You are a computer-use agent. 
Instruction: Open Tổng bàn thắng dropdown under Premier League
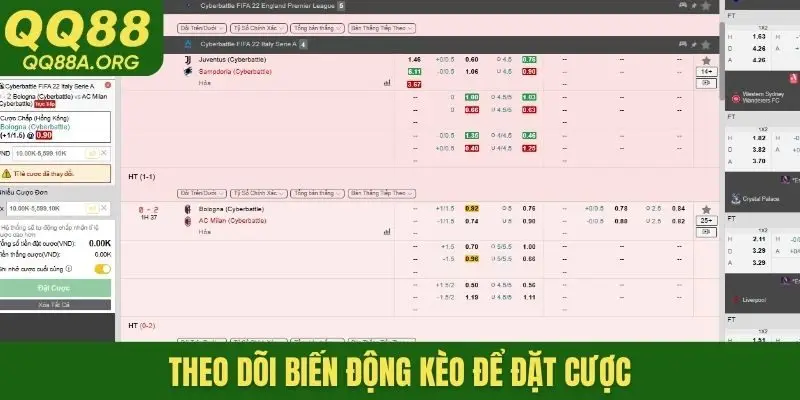[317, 28]
